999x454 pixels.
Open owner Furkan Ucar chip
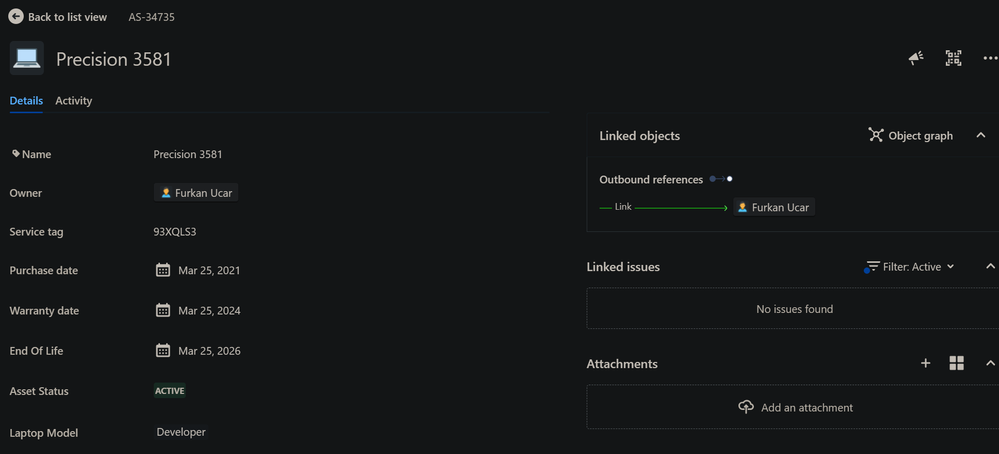click(196, 192)
